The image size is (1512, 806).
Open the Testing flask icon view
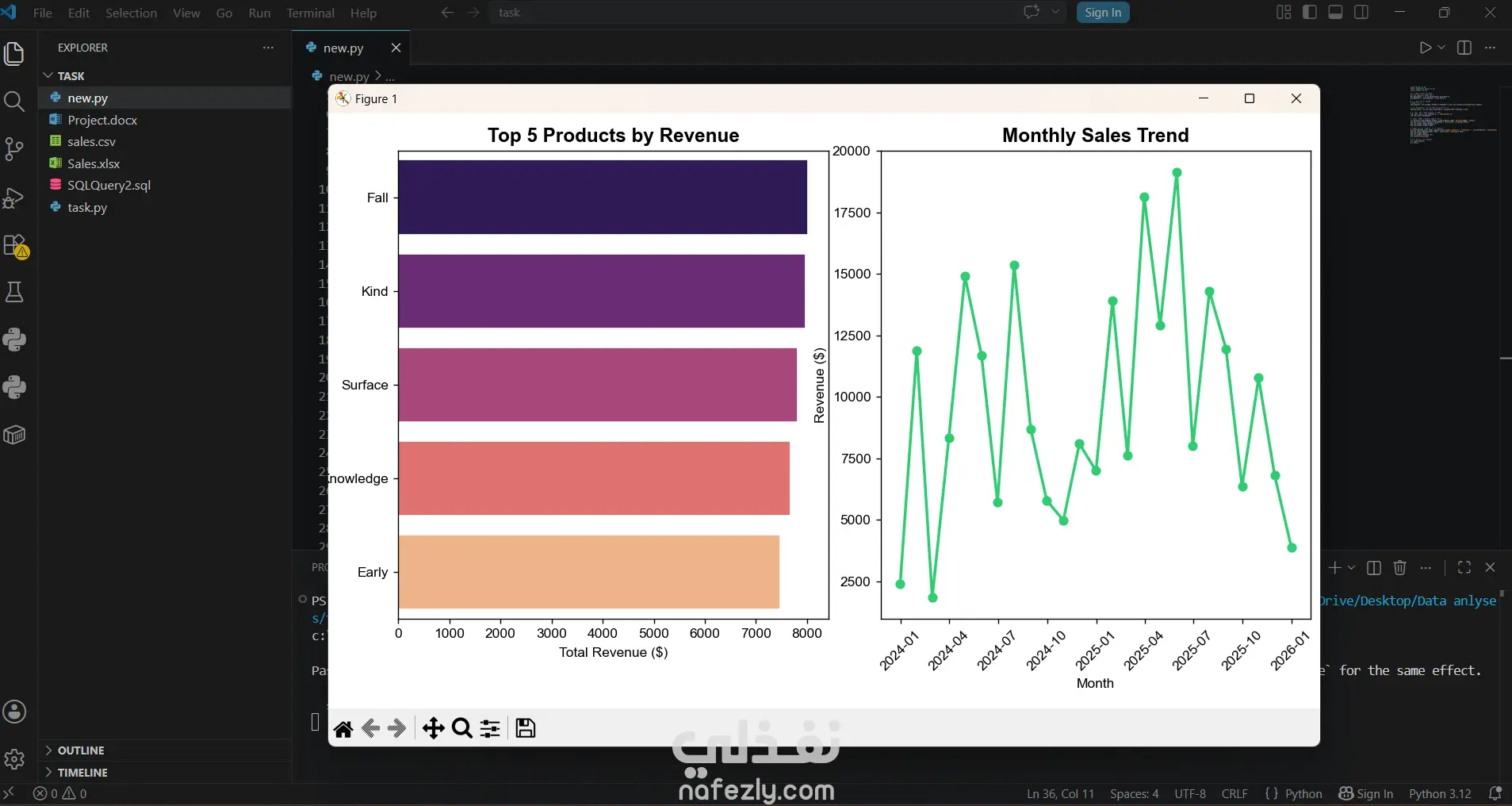coord(14,292)
